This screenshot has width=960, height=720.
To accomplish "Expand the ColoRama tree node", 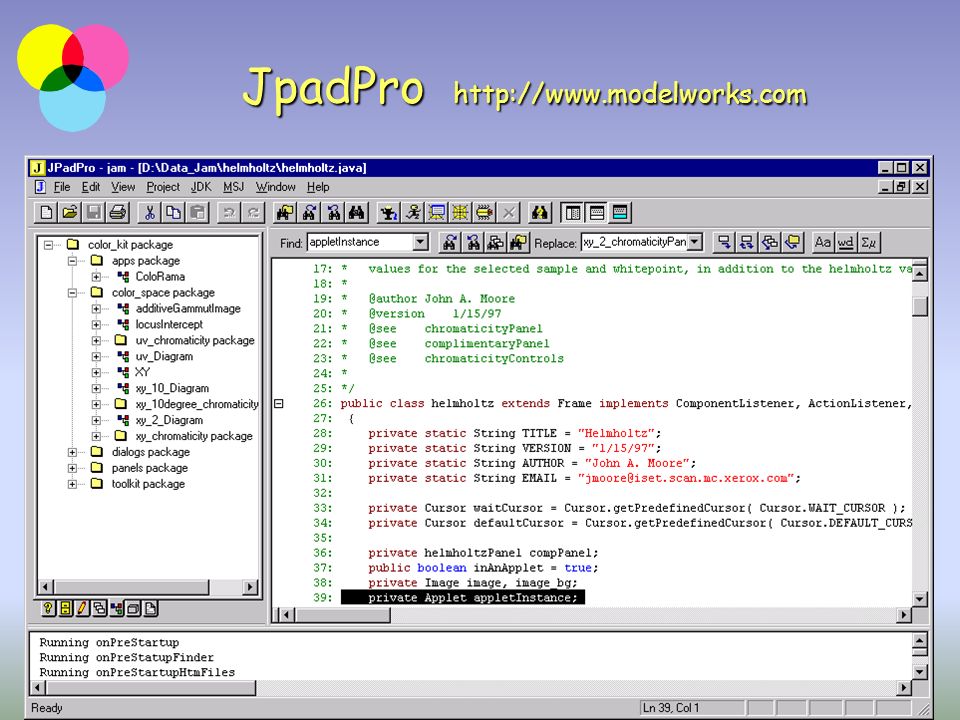I will pos(96,277).
